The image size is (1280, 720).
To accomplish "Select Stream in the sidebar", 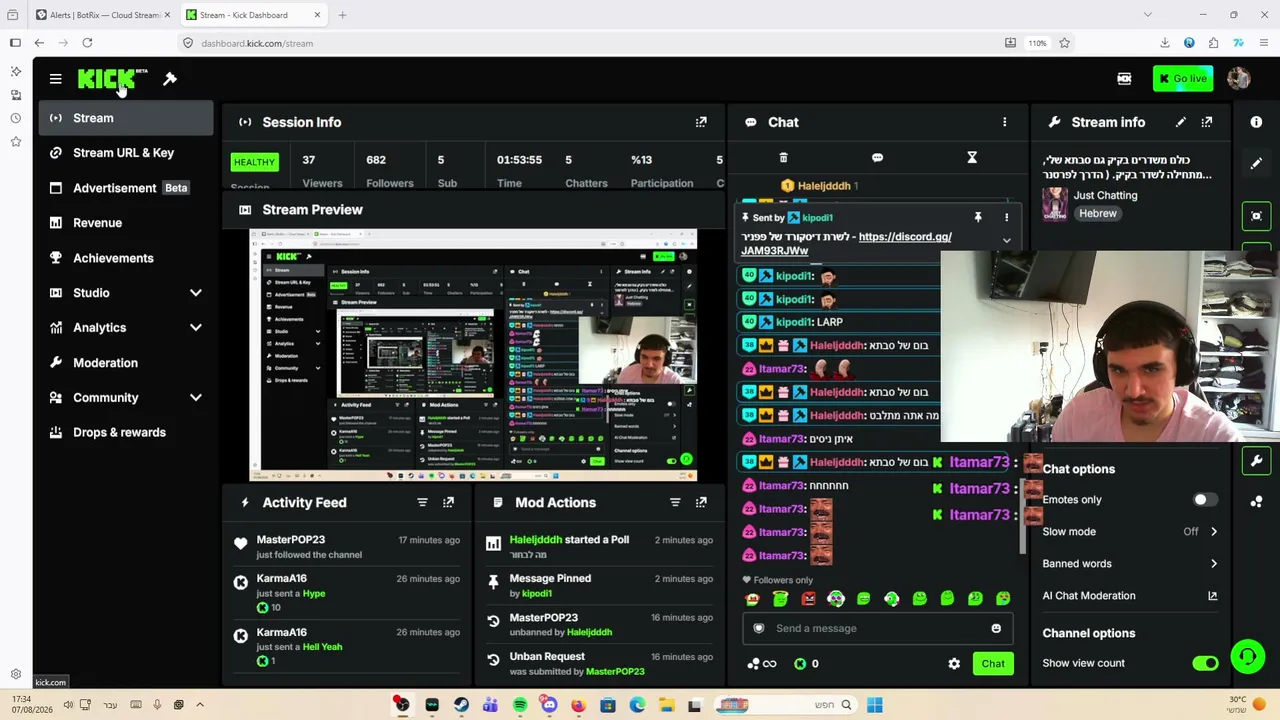I will tap(125, 118).
